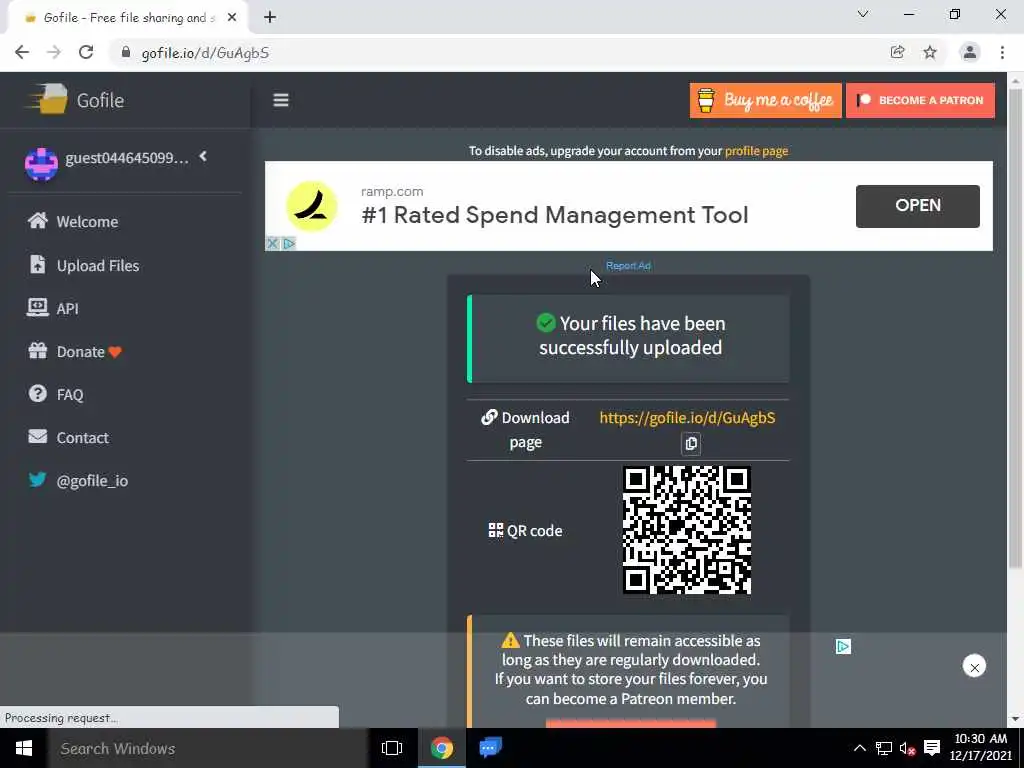
Task: Open Chrome's three-dot menu
Action: [x=1002, y=52]
